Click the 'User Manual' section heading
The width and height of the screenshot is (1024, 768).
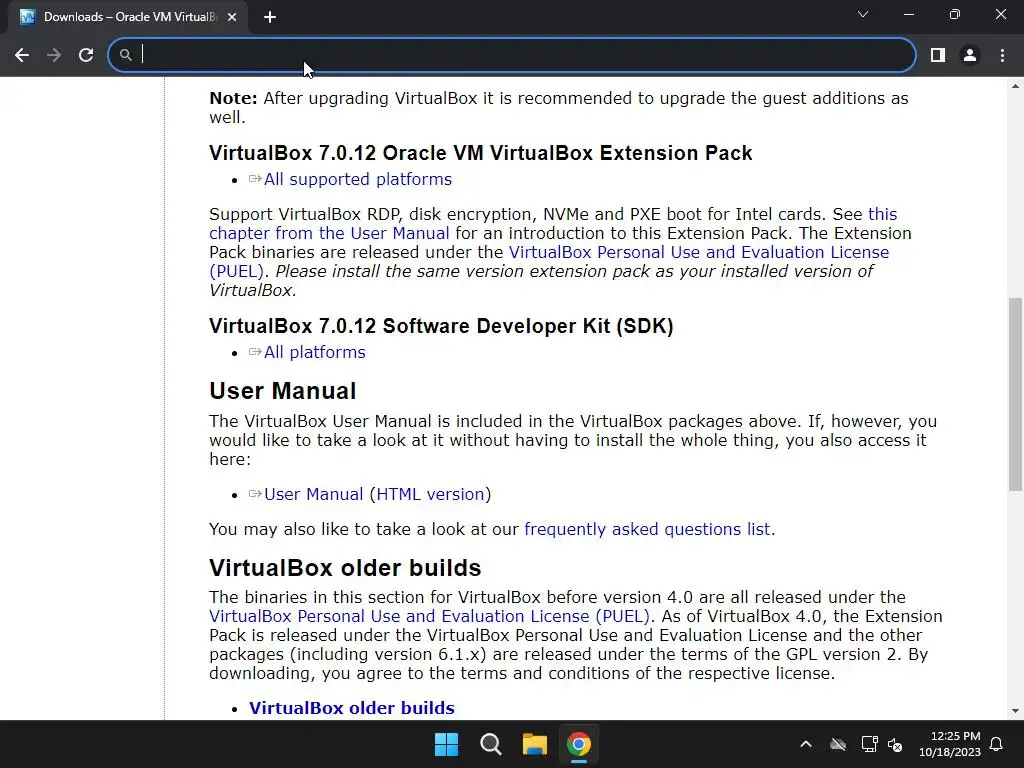[282, 391]
